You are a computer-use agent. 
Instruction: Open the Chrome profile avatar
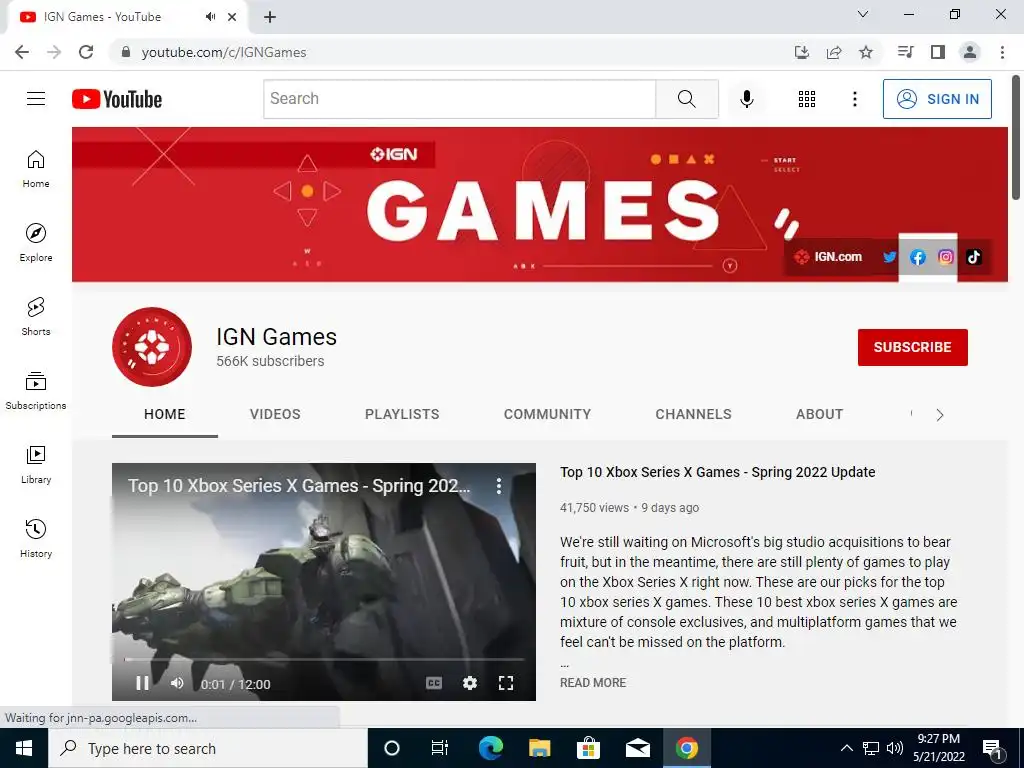970,52
